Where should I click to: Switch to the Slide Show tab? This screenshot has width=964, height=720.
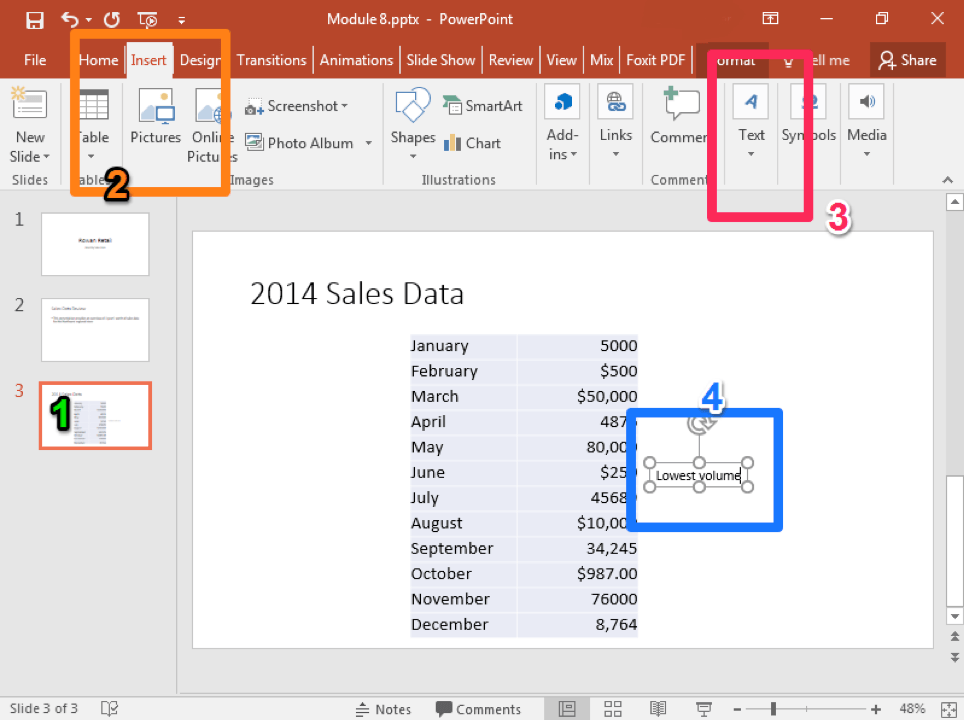point(442,60)
